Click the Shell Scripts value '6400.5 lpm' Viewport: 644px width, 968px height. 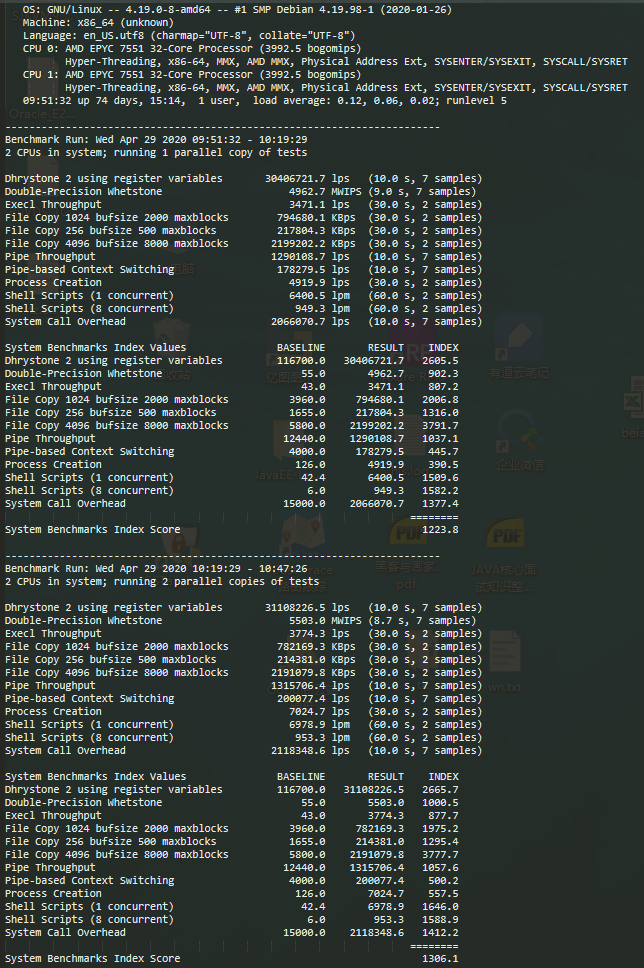point(319,295)
